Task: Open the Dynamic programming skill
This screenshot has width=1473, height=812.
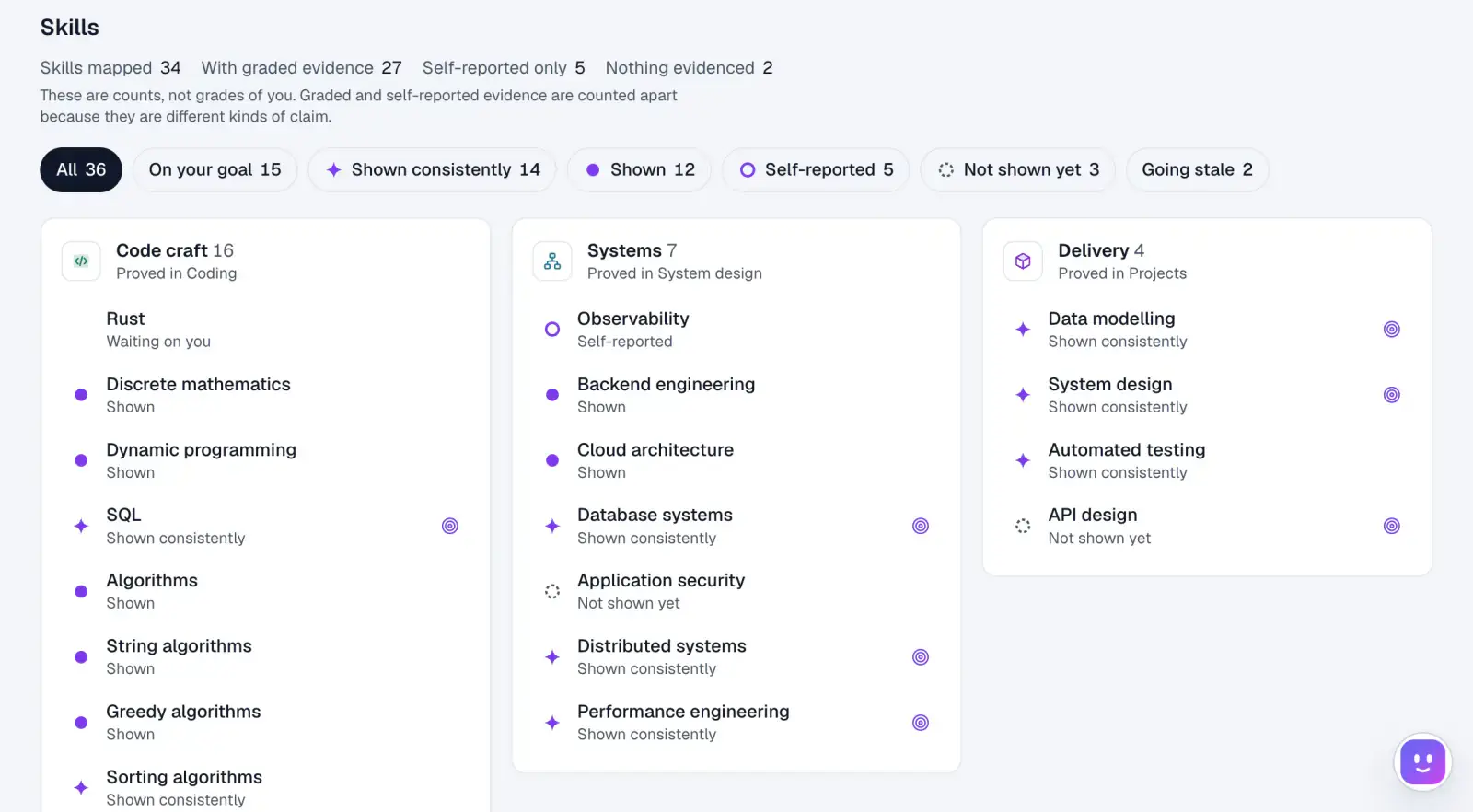Action: point(266,460)
